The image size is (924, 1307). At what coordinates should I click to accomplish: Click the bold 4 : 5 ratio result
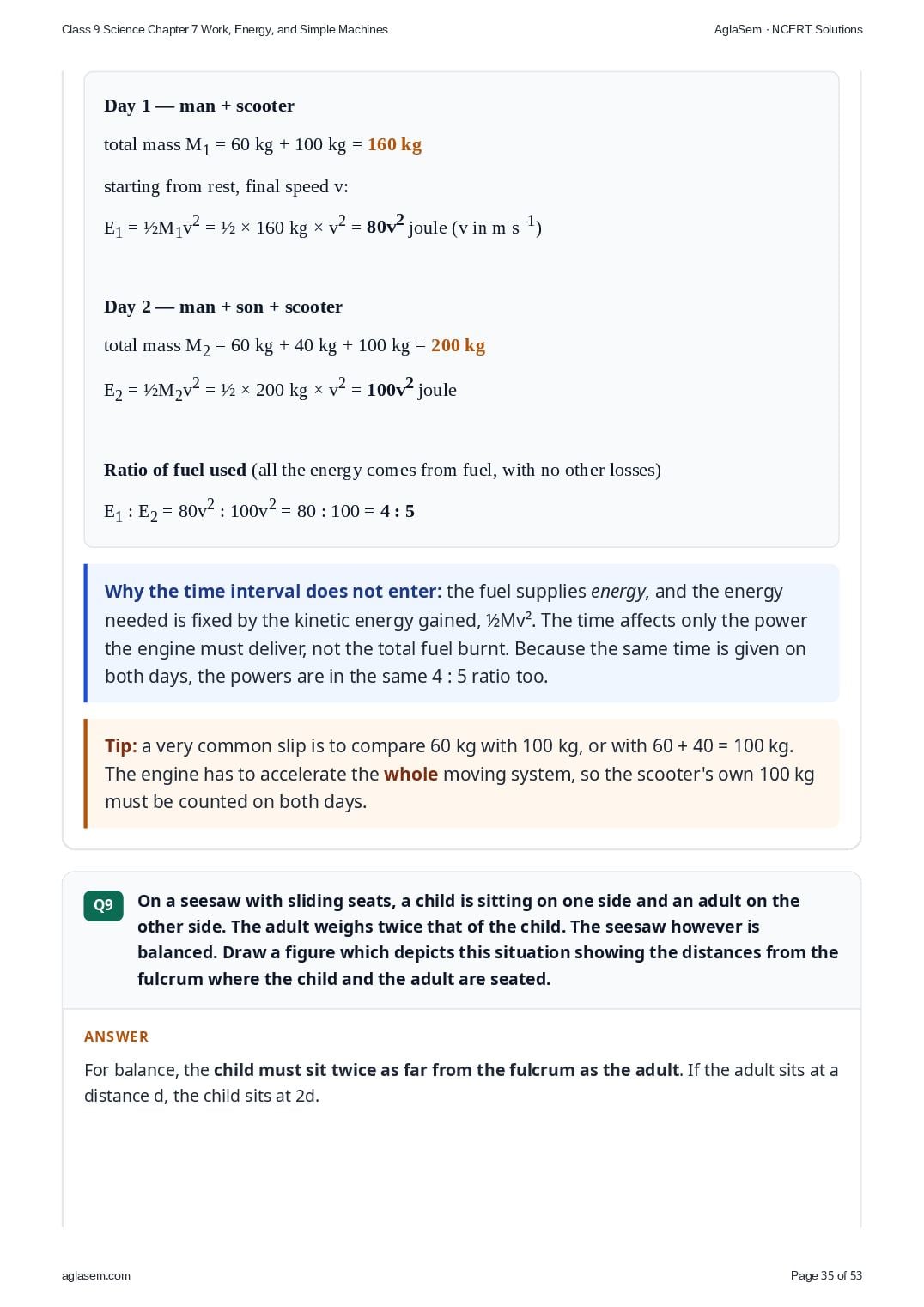398,511
